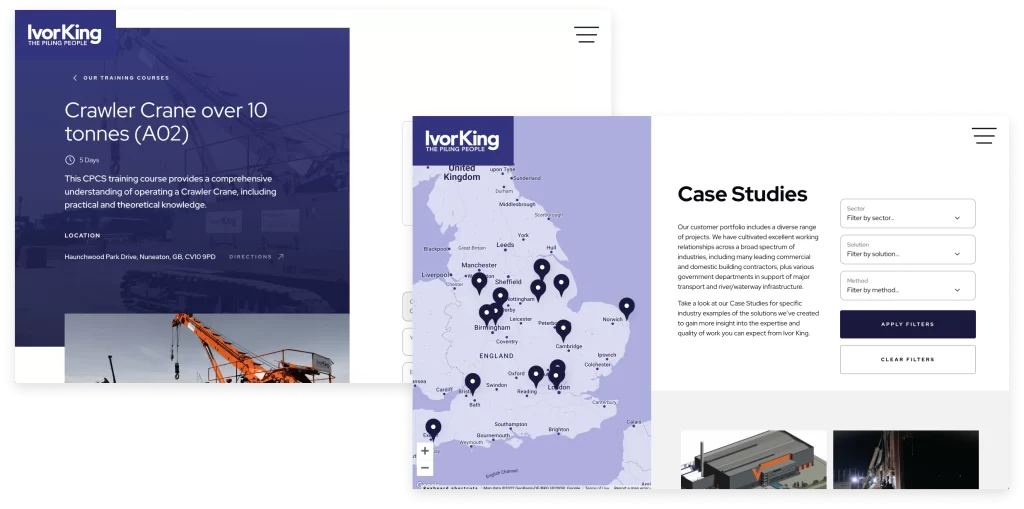Expand the Method filter dropdown

pyautogui.click(x=907, y=286)
